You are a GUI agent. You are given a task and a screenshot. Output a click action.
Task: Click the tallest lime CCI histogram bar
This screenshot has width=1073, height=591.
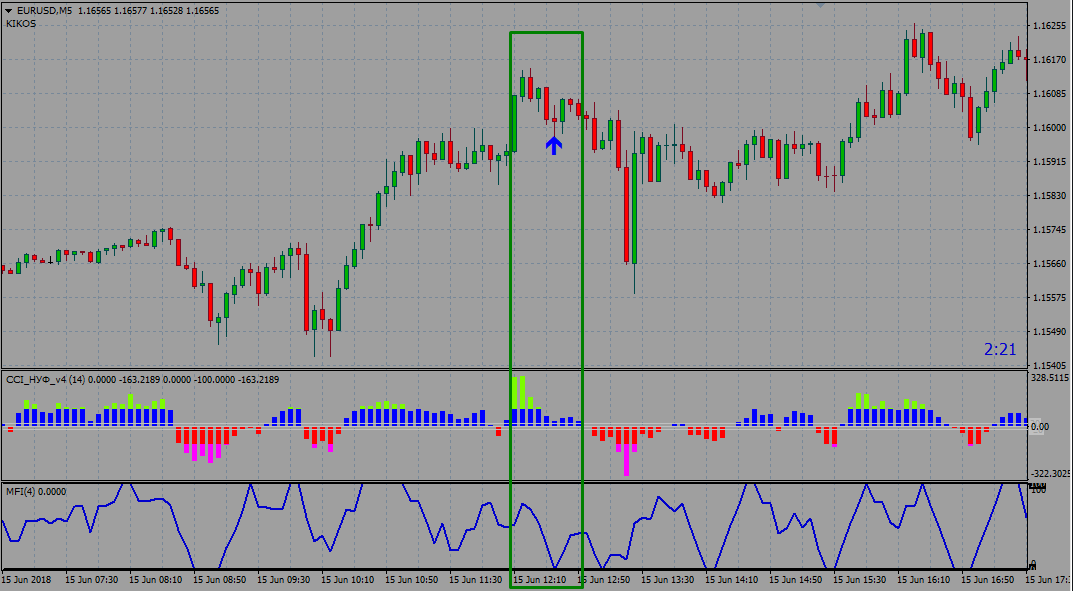[520, 392]
